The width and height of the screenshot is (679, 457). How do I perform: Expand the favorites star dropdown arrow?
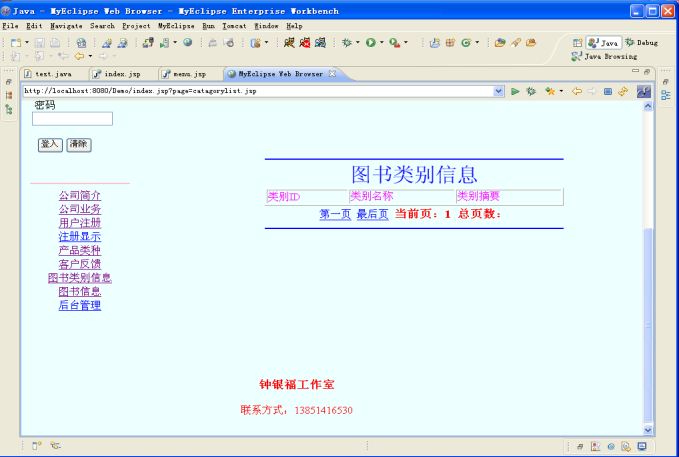pos(561,91)
